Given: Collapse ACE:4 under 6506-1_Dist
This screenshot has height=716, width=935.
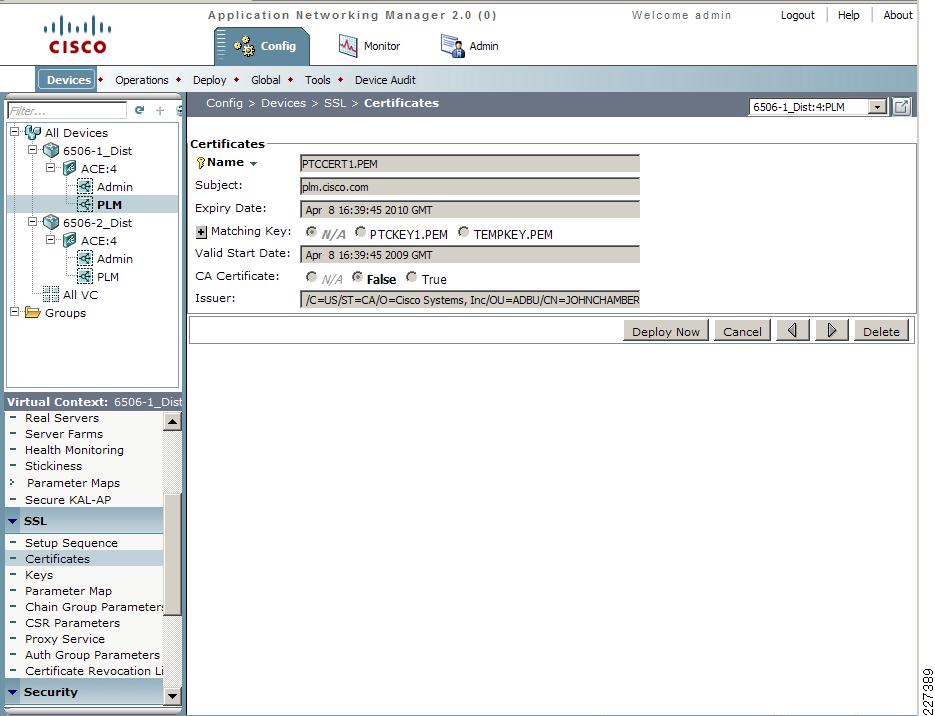Looking at the screenshot, I should (x=52, y=168).
